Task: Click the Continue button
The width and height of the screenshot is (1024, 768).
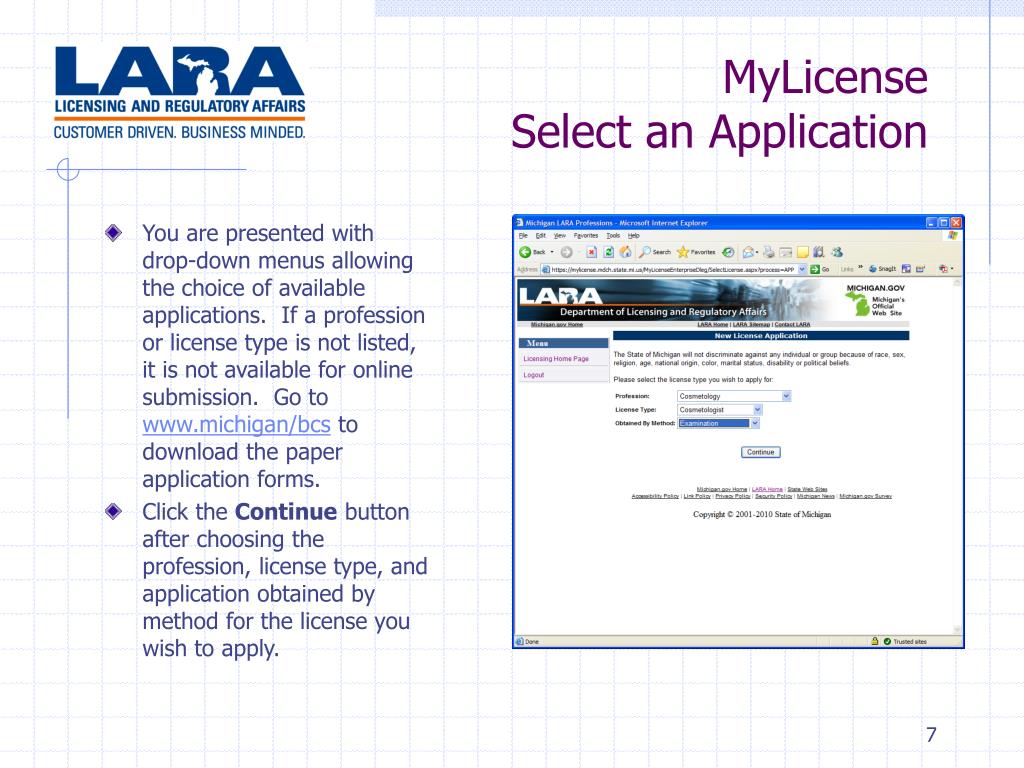Action: (x=760, y=452)
